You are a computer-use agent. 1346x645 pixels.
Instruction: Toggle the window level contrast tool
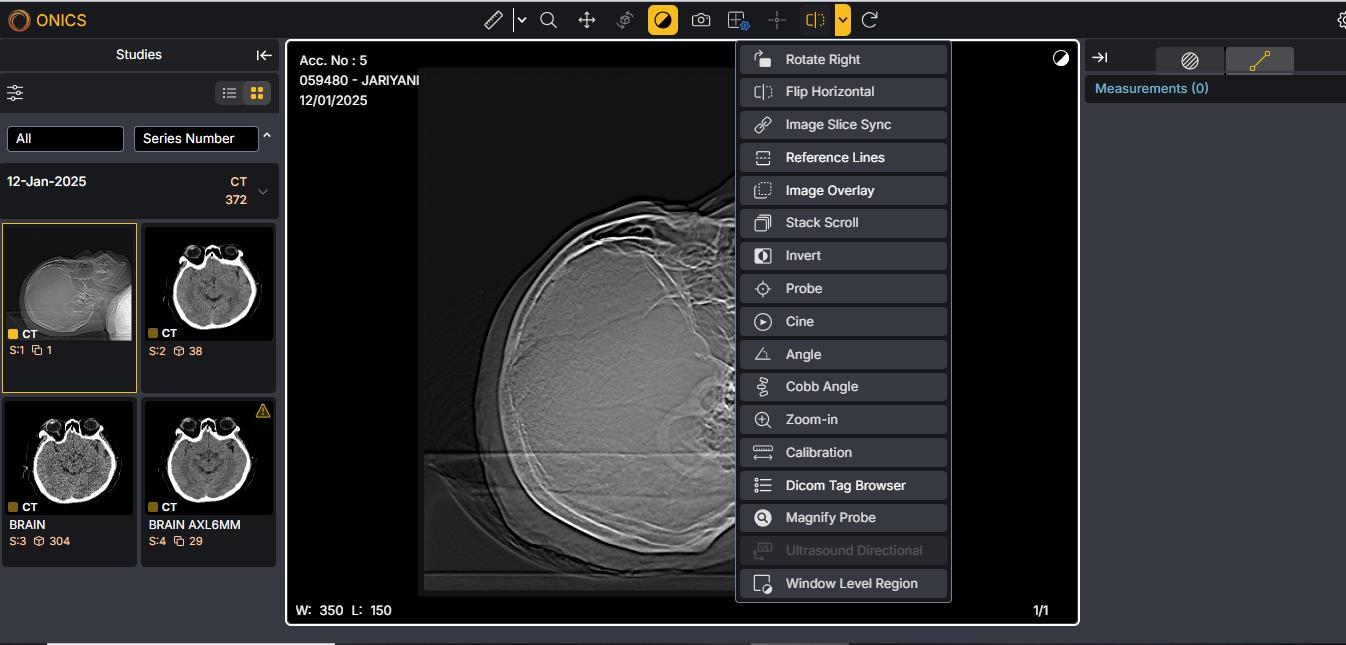tap(663, 20)
